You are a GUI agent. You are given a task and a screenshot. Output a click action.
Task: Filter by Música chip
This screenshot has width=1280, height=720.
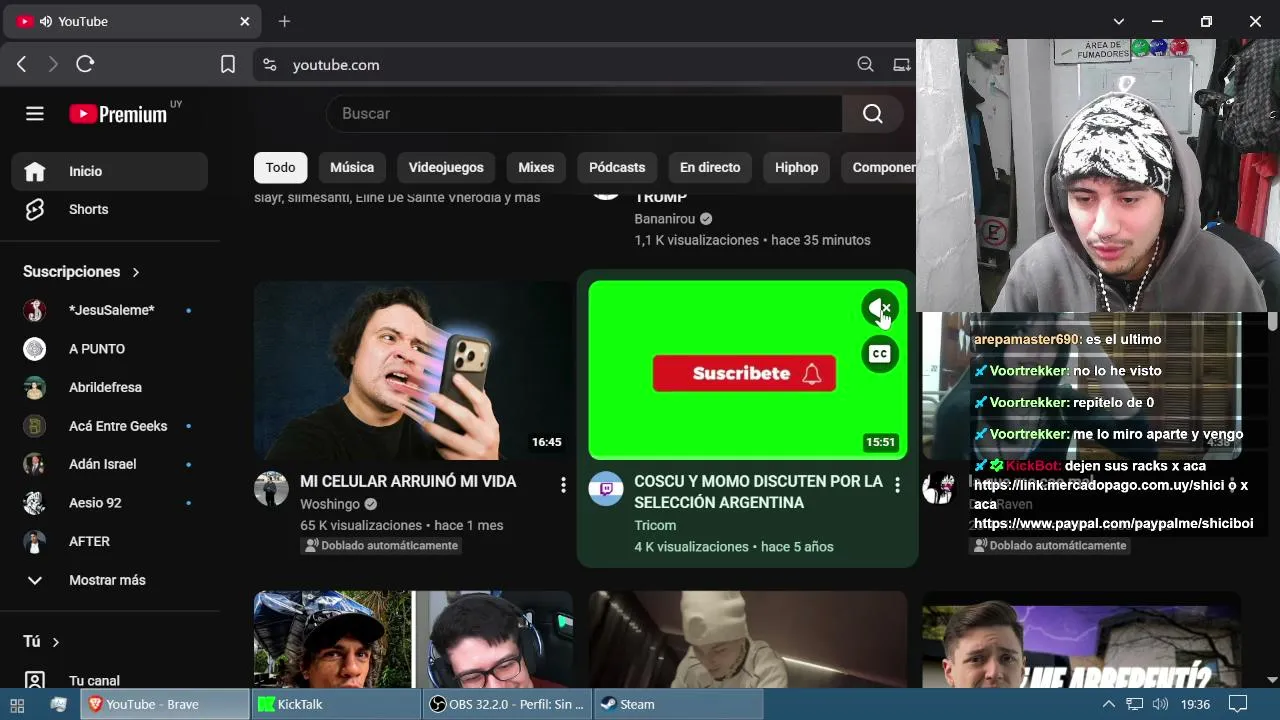click(x=352, y=168)
